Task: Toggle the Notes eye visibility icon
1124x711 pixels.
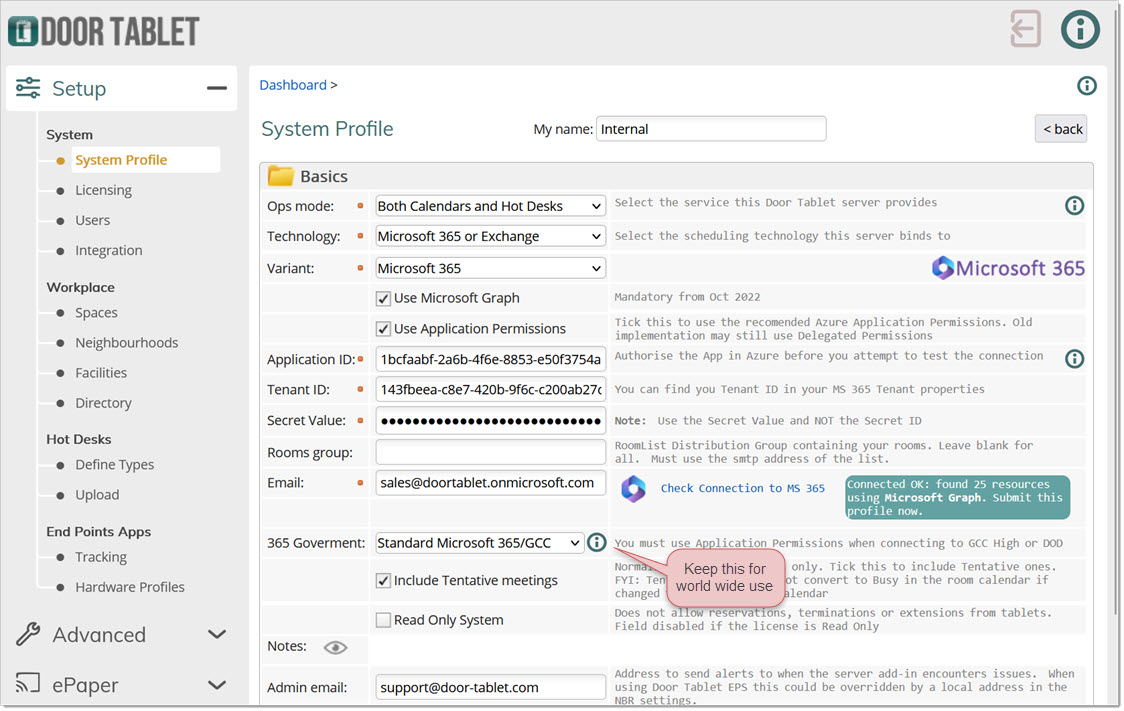Action: pos(335,648)
